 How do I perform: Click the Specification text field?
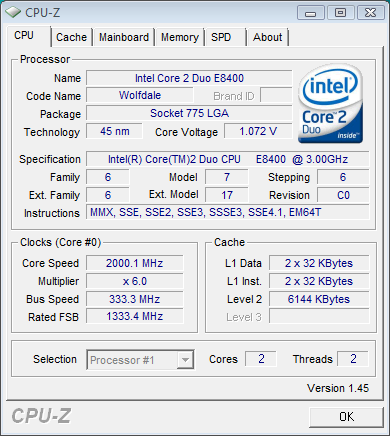click(x=228, y=159)
